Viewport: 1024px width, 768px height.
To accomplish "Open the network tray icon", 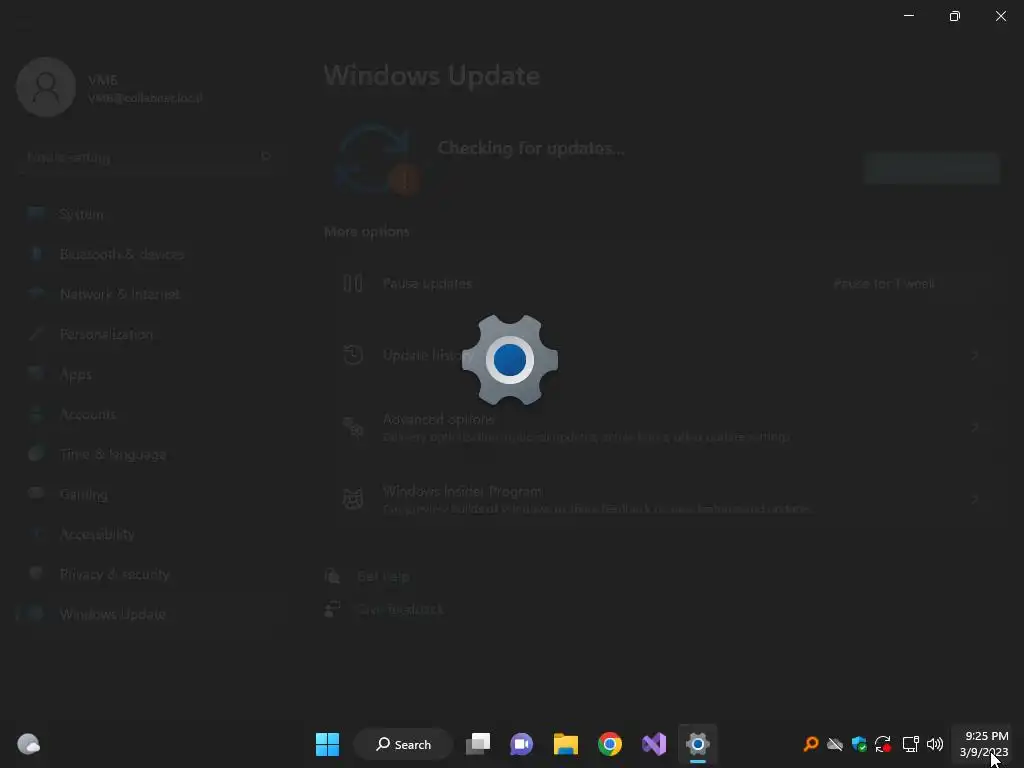I will [910, 744].
